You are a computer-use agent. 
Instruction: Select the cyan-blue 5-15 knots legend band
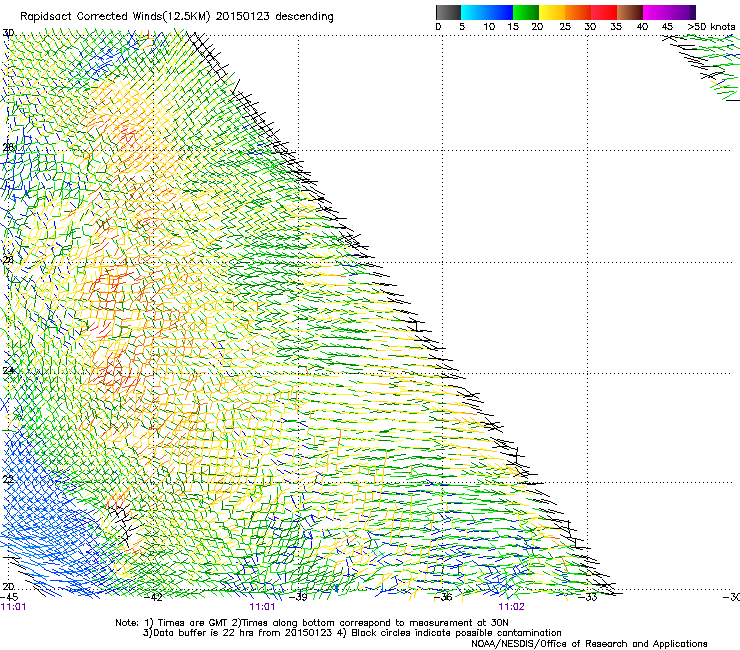coord(487,12)
